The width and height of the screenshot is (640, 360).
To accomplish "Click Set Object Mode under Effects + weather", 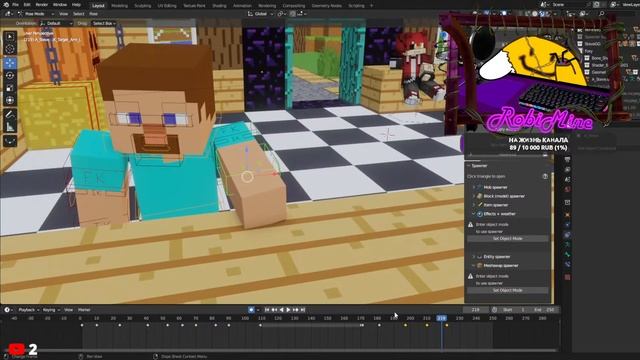I will click(508, 238).
